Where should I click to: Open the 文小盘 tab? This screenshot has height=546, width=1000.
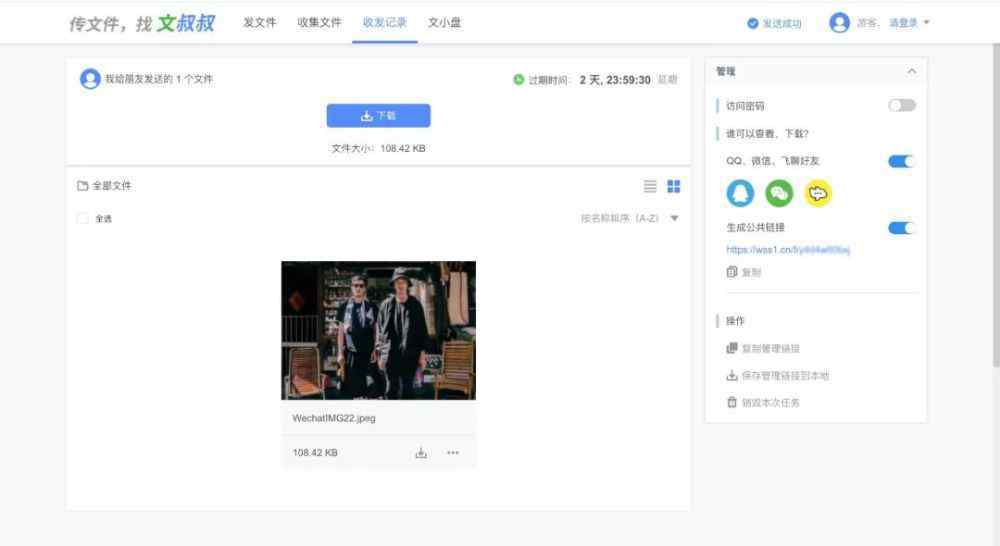tap(444, 22)
